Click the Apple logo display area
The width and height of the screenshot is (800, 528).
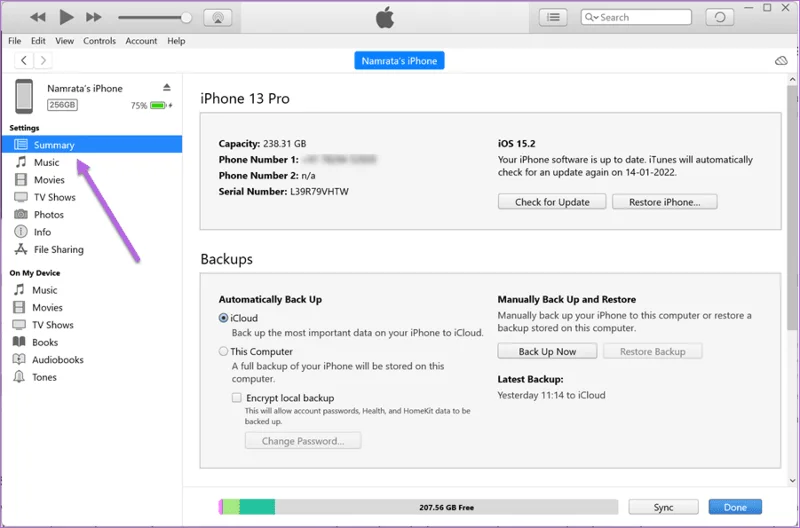(x=385, y=18)
